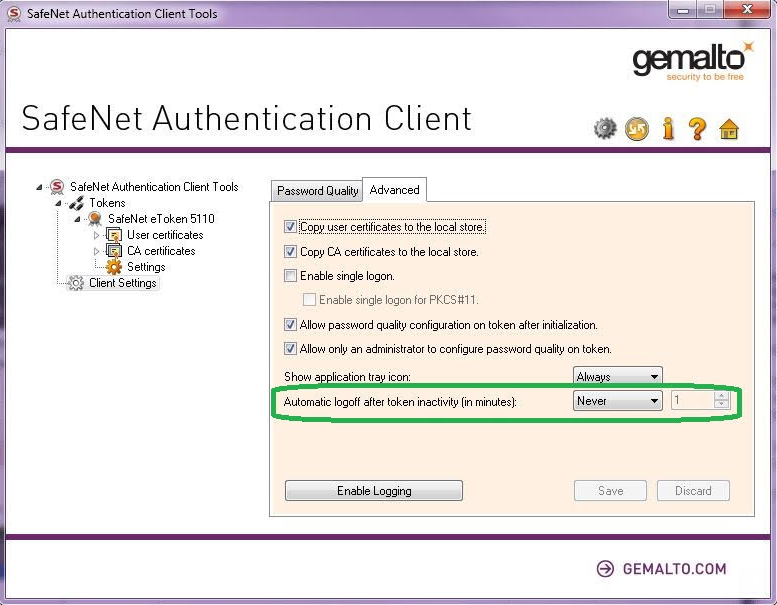The width and height of the screenshot is (777, 605).
Task: Click the gemalto logo
Action: click(693, 61)
